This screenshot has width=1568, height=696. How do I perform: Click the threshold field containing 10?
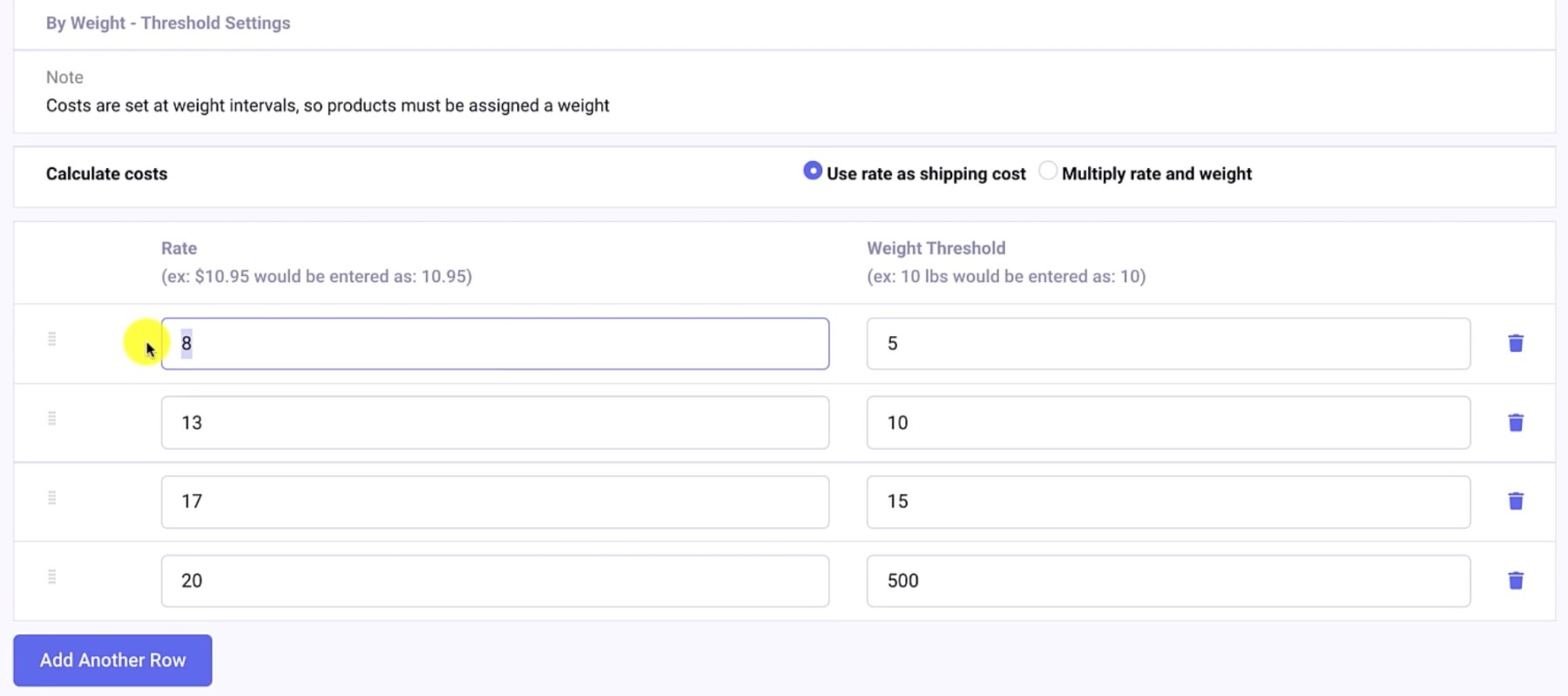(x=1167, y=422)
